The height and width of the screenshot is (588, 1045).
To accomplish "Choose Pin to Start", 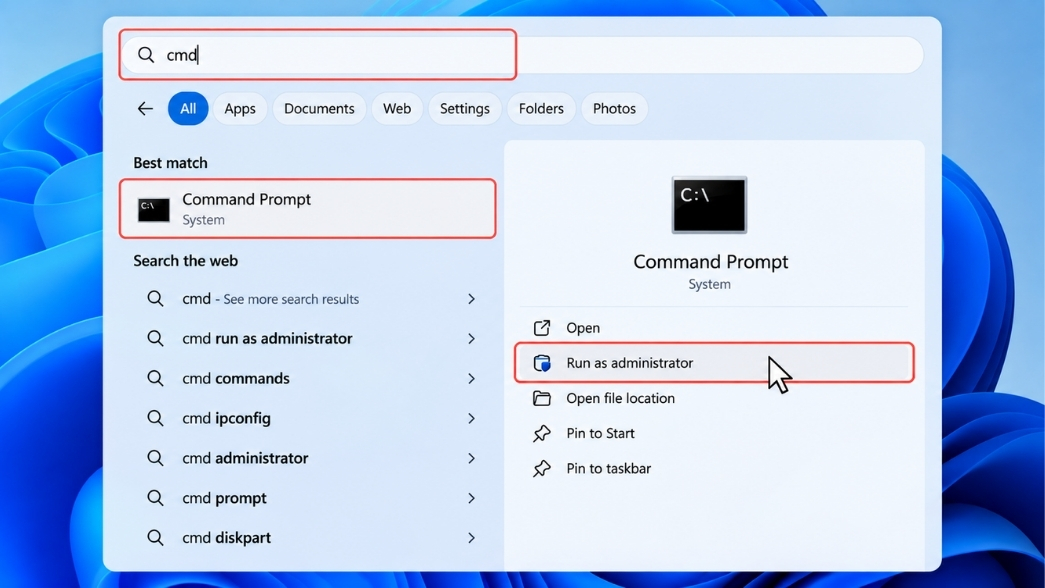I will click(714, 433).
